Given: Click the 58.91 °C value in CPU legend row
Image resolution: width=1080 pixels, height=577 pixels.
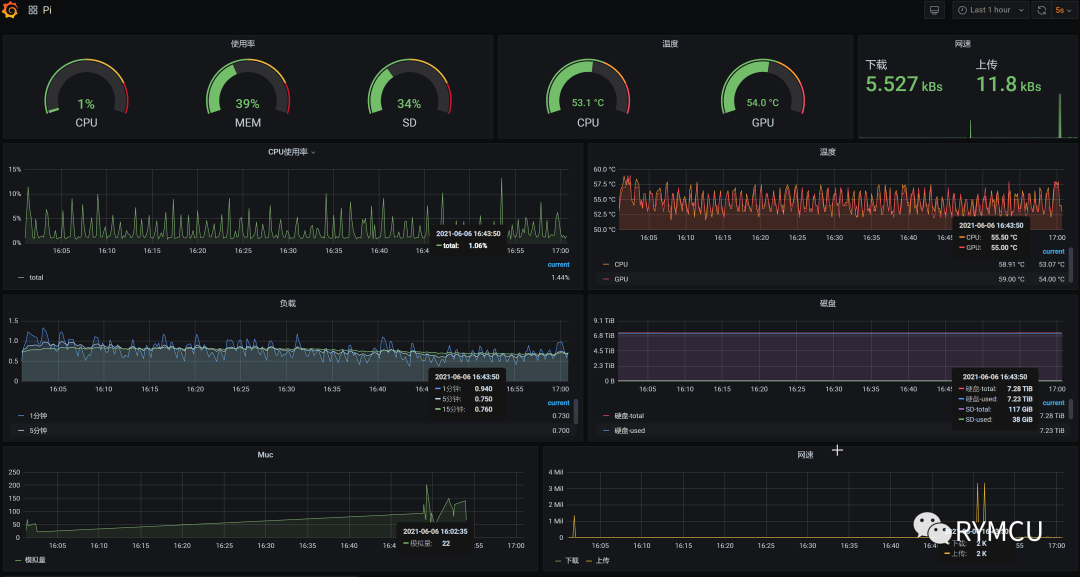Looking at the screenshot, I should 1010,264.
